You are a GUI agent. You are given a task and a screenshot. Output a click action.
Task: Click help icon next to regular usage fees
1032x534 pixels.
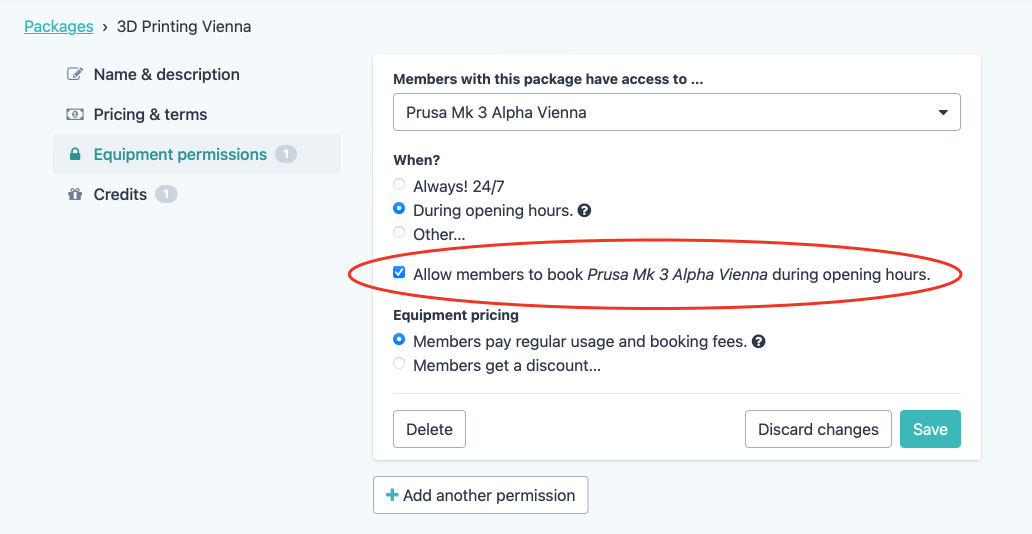(x=759, y=342)
